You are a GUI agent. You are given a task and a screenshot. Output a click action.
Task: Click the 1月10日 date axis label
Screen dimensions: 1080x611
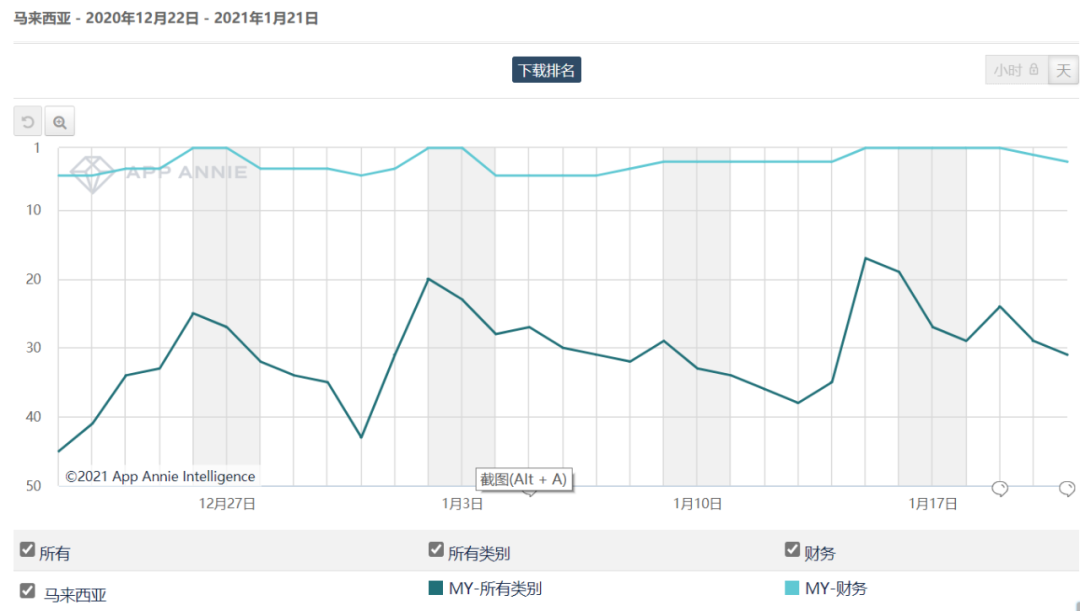point(697,504)
